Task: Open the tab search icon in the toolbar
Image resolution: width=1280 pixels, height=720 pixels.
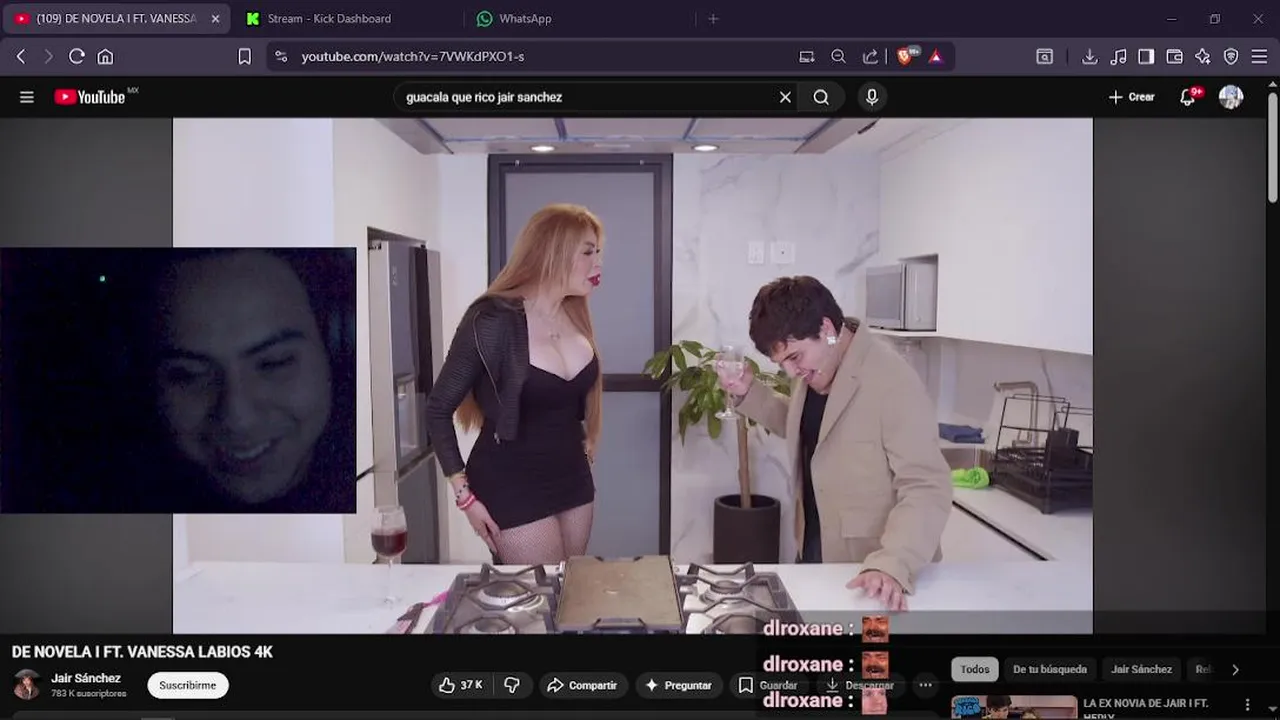Action: tap(1044, 57)
